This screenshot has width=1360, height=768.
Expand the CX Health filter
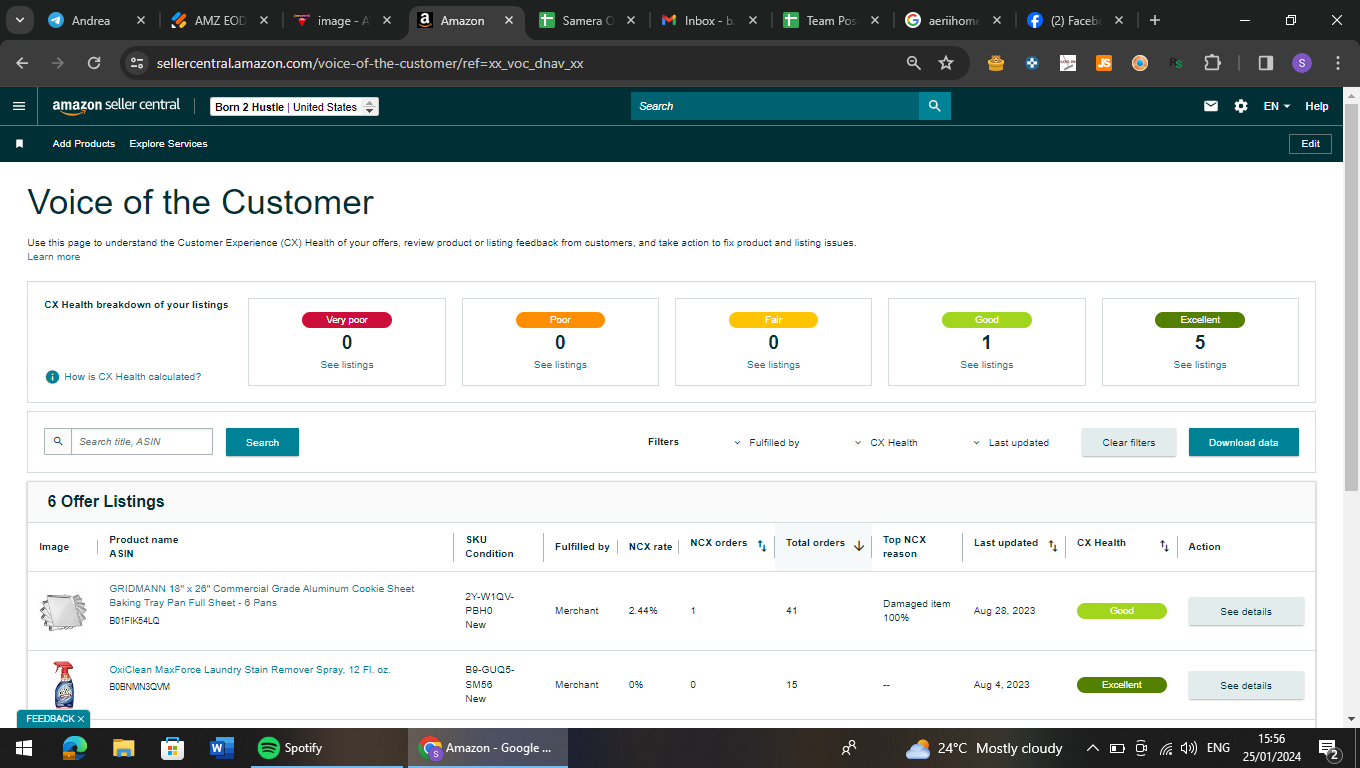[886, 442]
